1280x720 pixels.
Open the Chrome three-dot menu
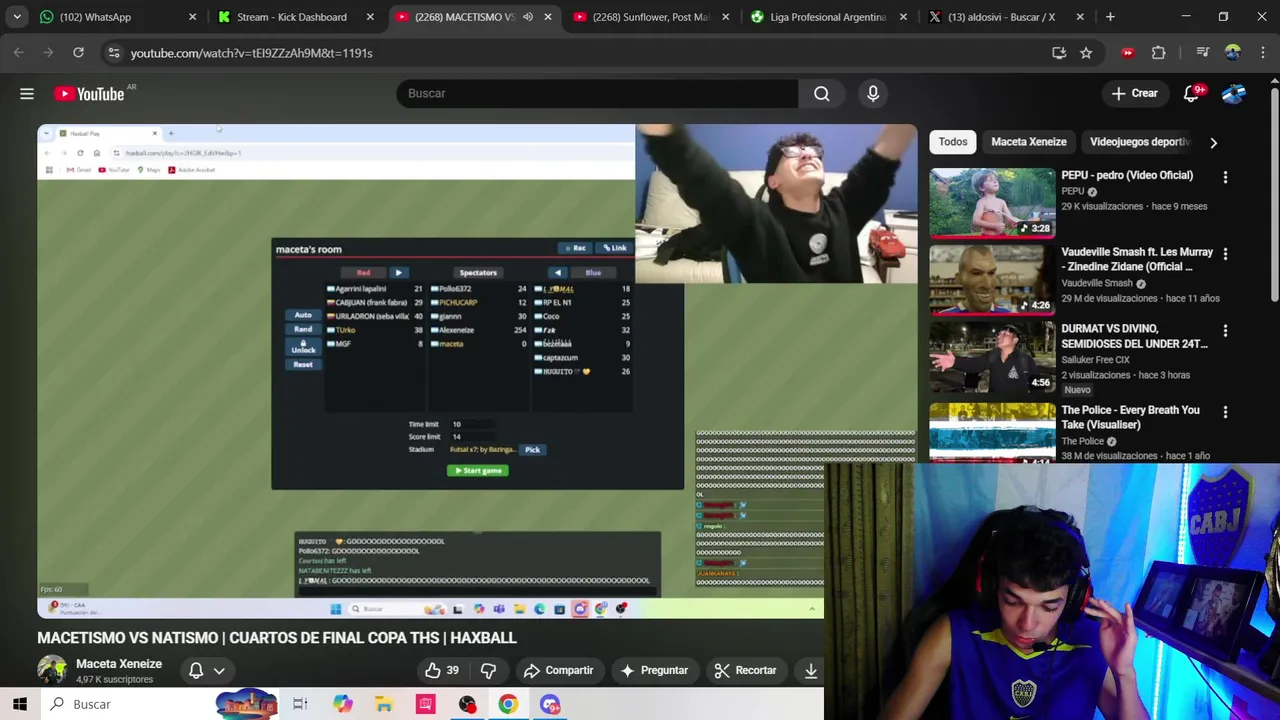(1262, 53)
